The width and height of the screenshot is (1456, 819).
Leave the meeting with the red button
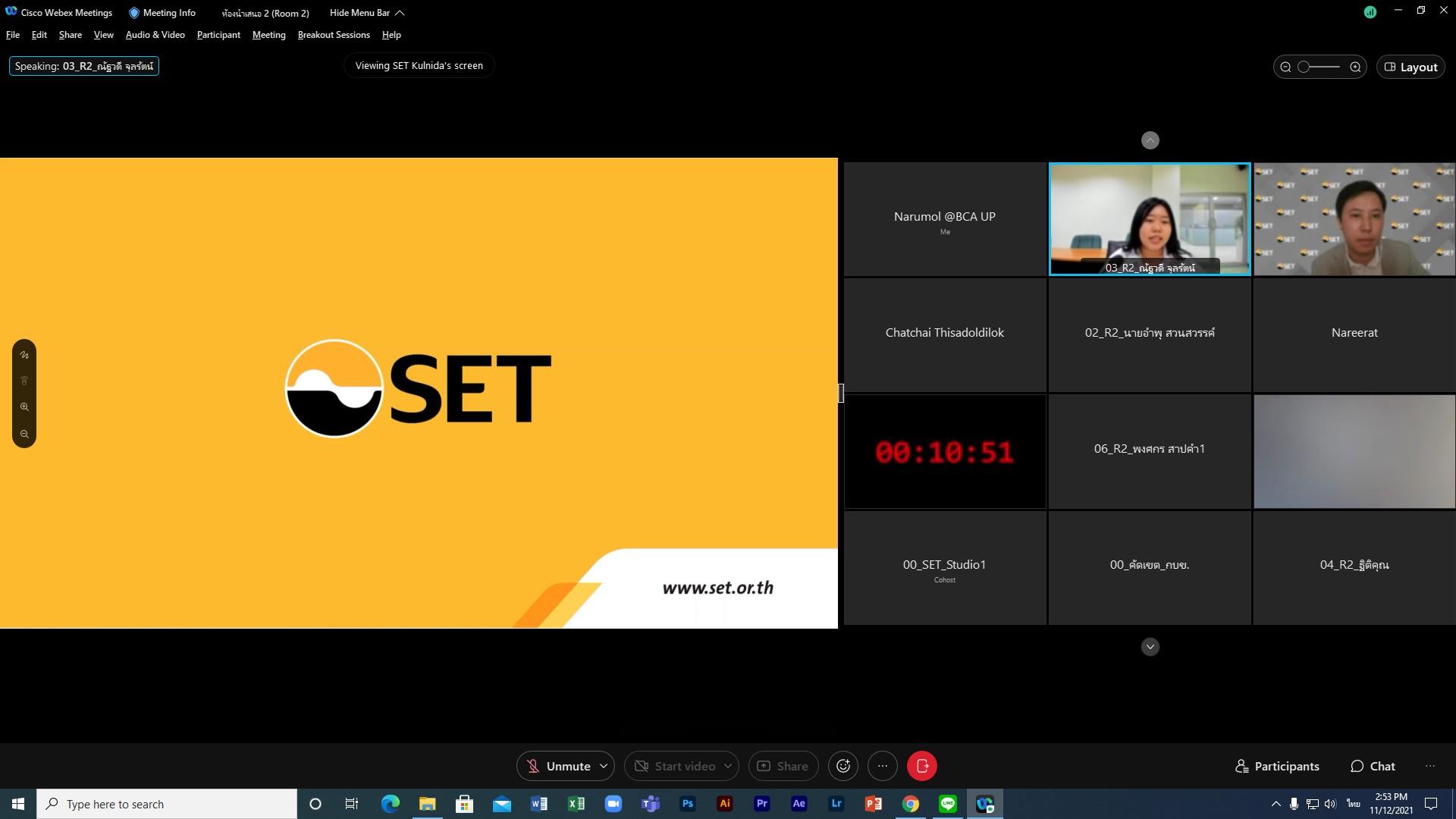pyautogui.click(x=922, y=766)
